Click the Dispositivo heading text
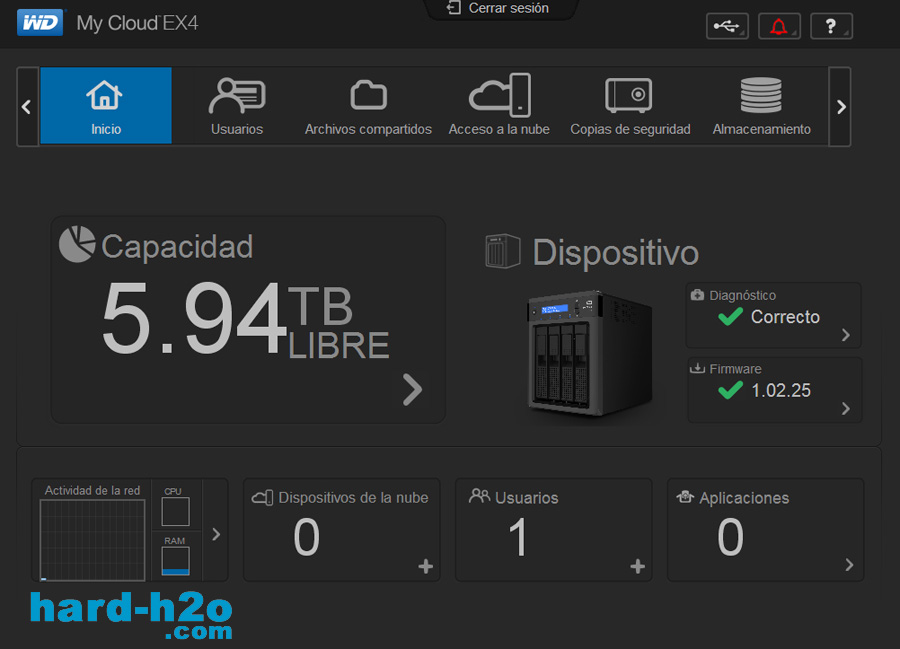900x649 pixels. [x=615, y=252]
